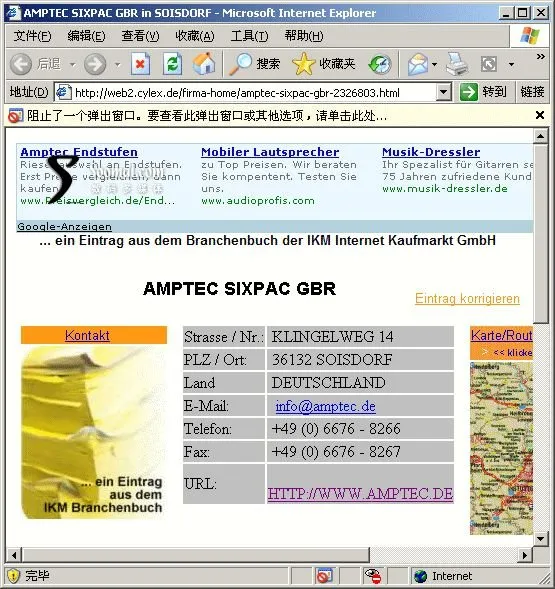Image resolution: width=555 pixels, height=589 pixels.
Task: Open Mail button dropdown arrow
Action: [434, 65]
